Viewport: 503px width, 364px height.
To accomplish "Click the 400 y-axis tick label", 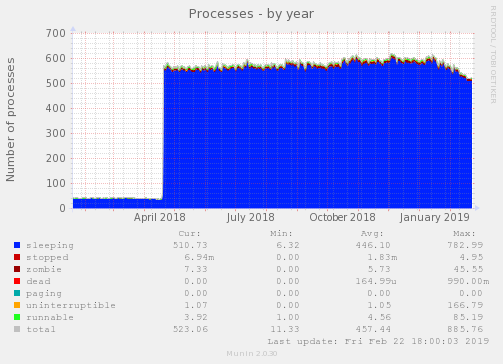I will click(x=56, y=108).
